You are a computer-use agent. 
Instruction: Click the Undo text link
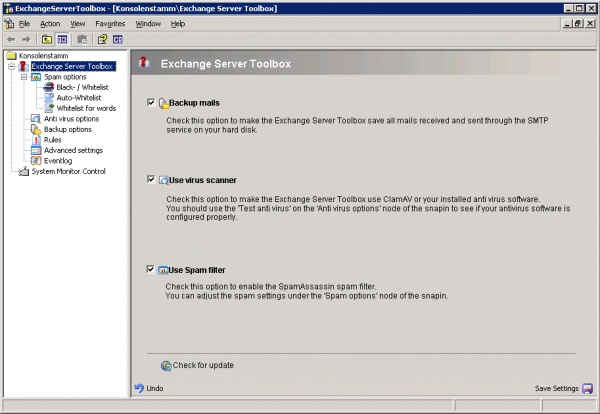point(155,388)
